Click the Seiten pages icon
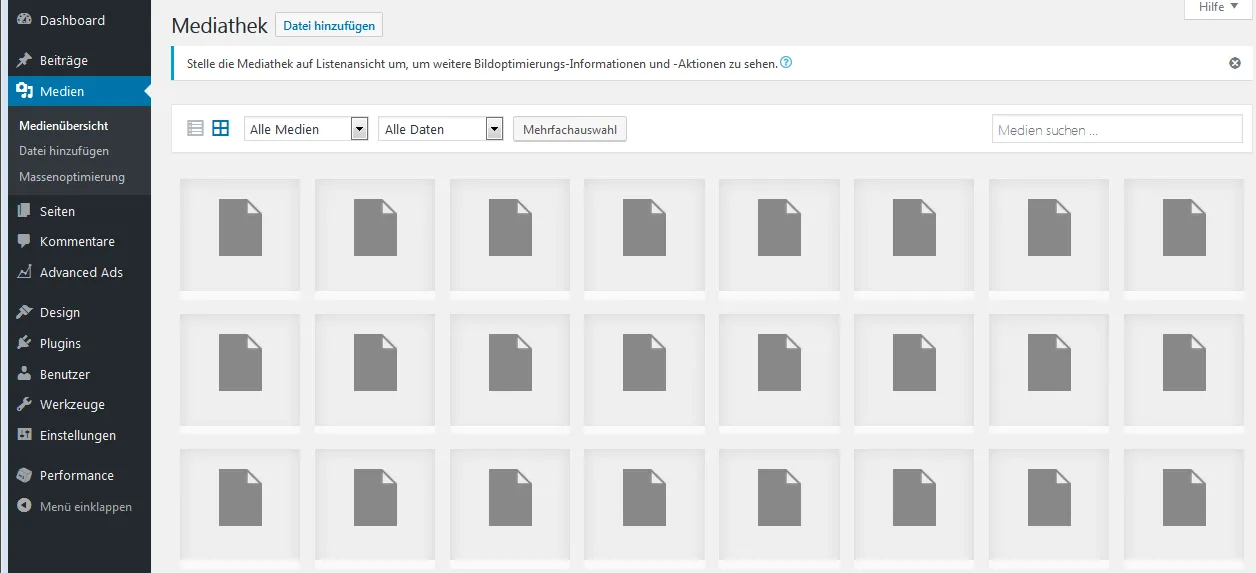 tap(25, 211)
